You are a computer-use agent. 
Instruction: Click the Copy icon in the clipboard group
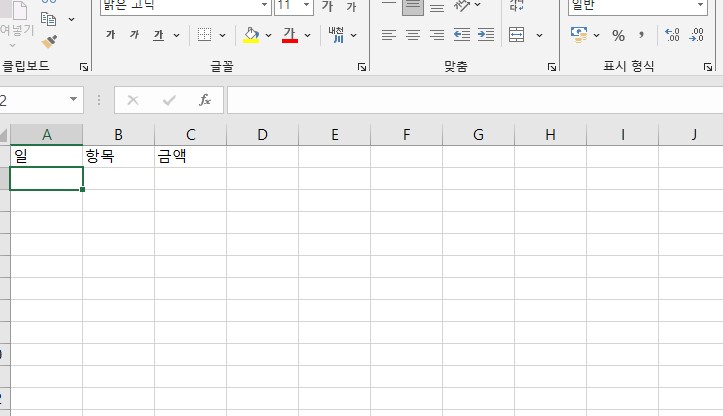(x=48, y=19)
